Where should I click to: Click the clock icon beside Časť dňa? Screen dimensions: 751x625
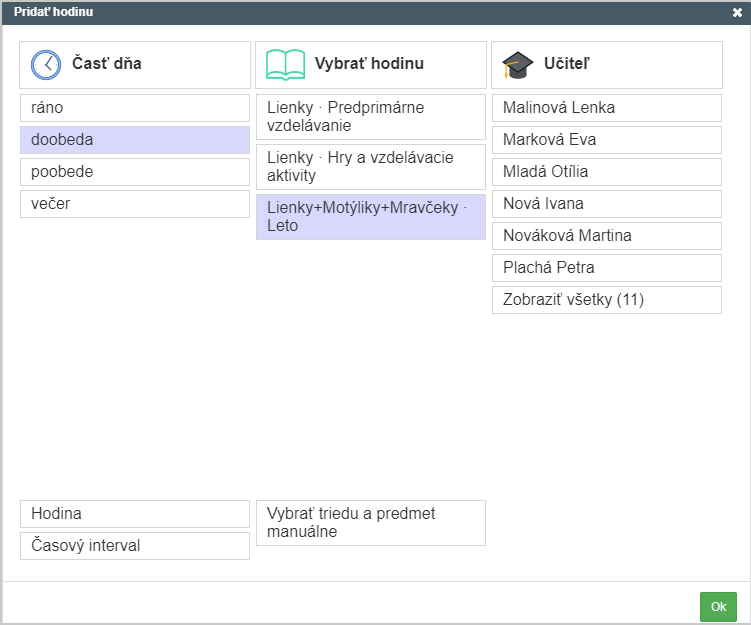pyautogui.click(x=46, y=65)
